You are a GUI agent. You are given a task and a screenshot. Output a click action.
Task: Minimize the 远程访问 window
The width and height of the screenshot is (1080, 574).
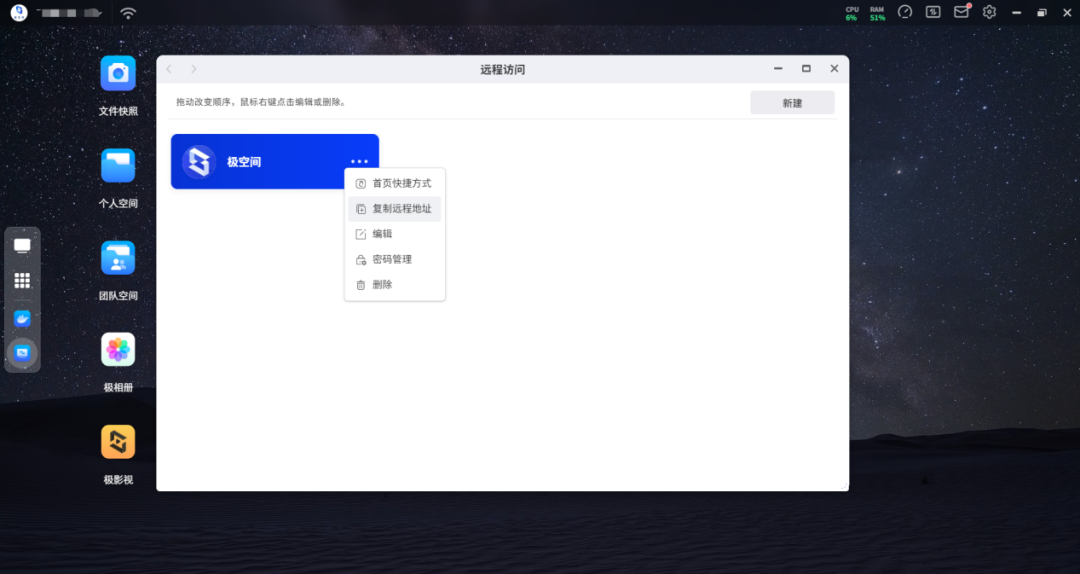coord(778,69)
